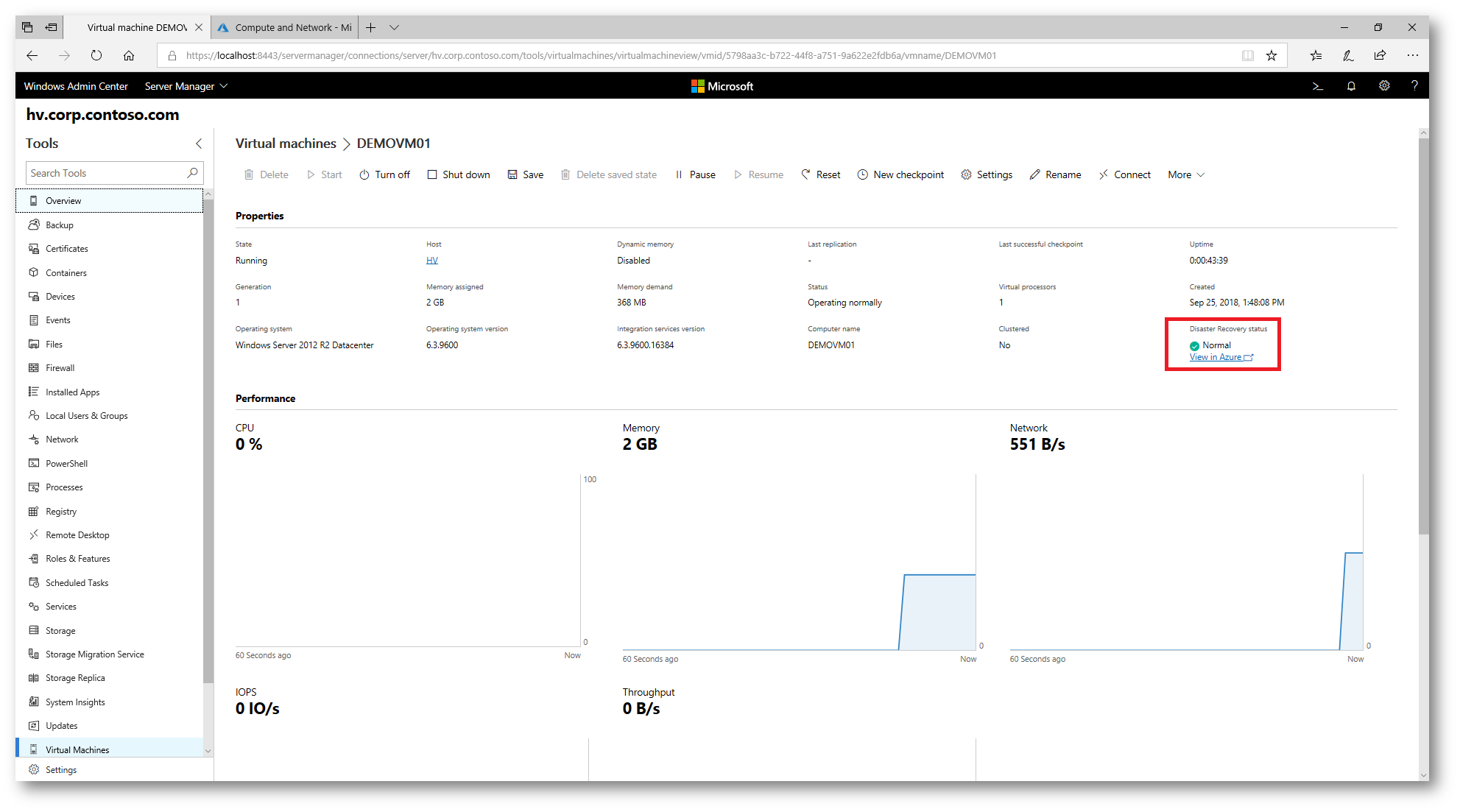The width and height of the screenshot is (1460, 812).
Task: Turn off the virtual machine
Action: pyautogui.click(x=384, y=174)
